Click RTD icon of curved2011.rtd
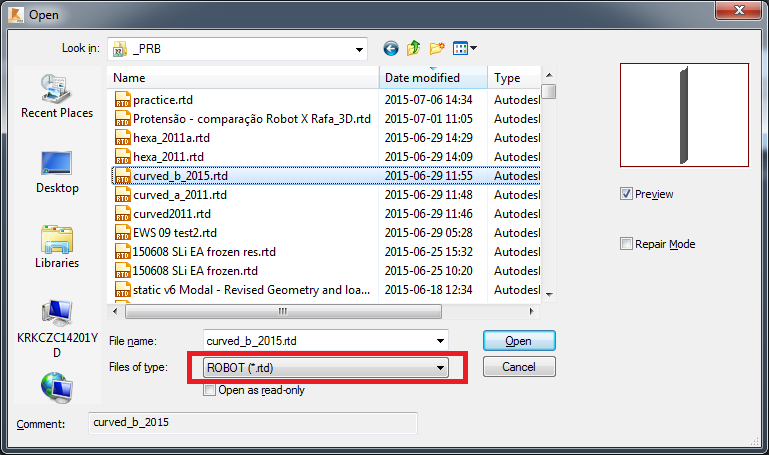 (123, 214)
